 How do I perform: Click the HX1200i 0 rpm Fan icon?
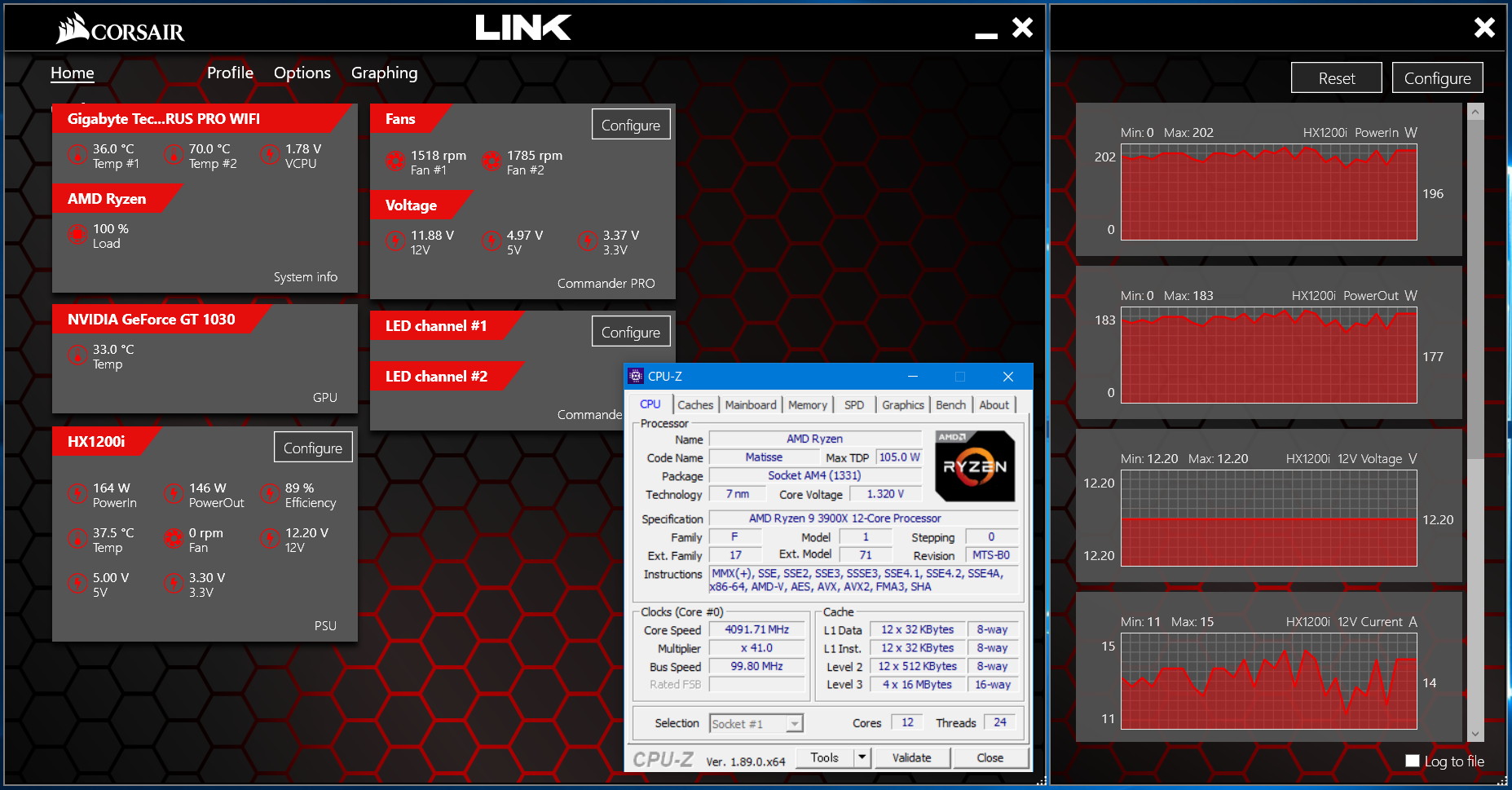pyautogui.click(x=174, y=539)
